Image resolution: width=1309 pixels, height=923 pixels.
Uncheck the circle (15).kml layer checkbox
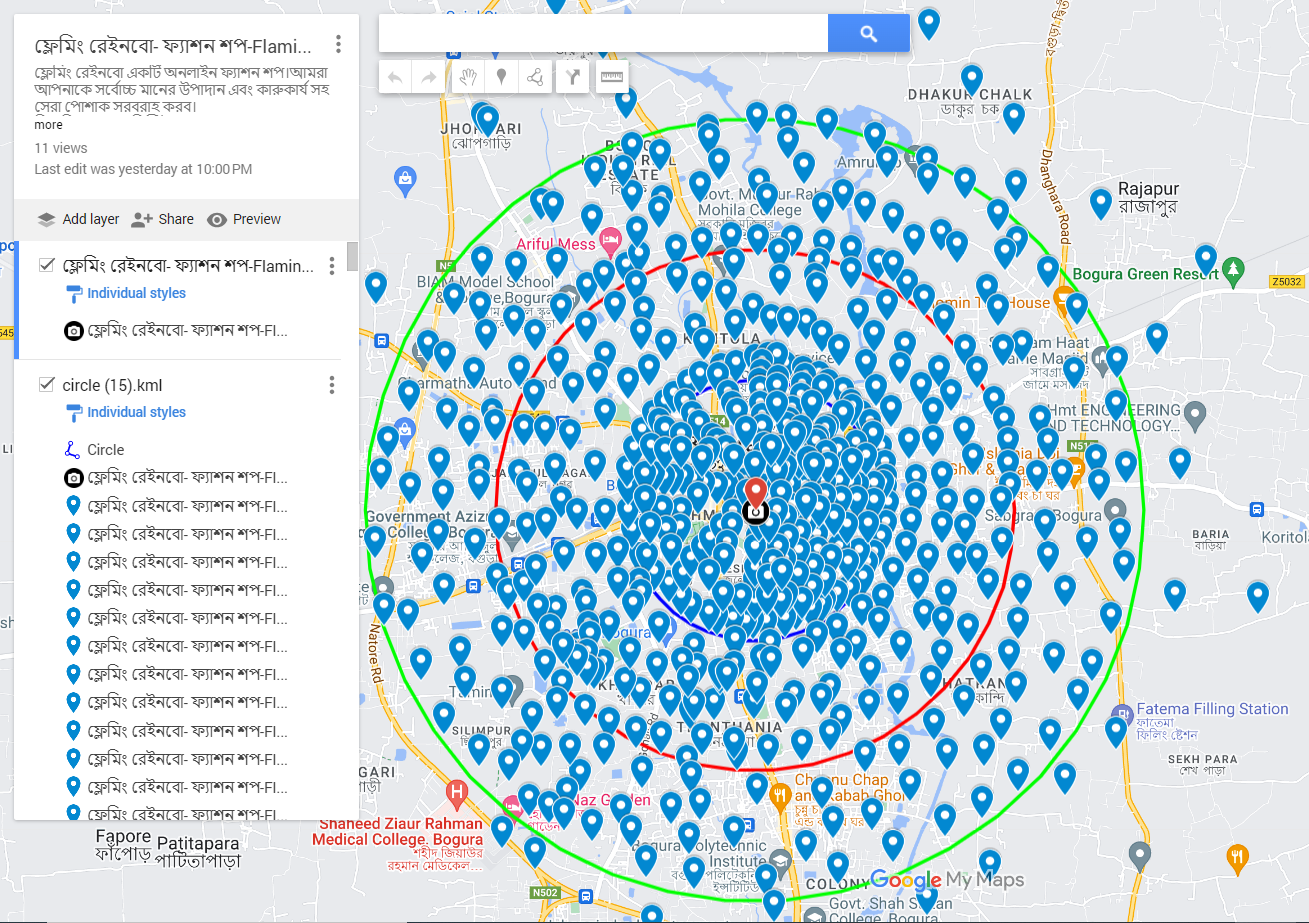coord(45,384)
